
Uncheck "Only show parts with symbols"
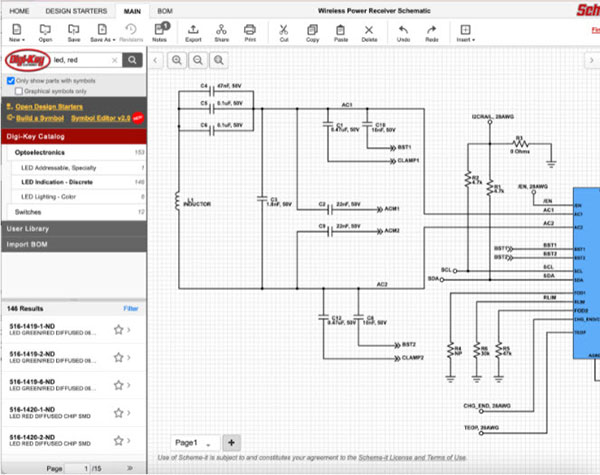point(11,80)
